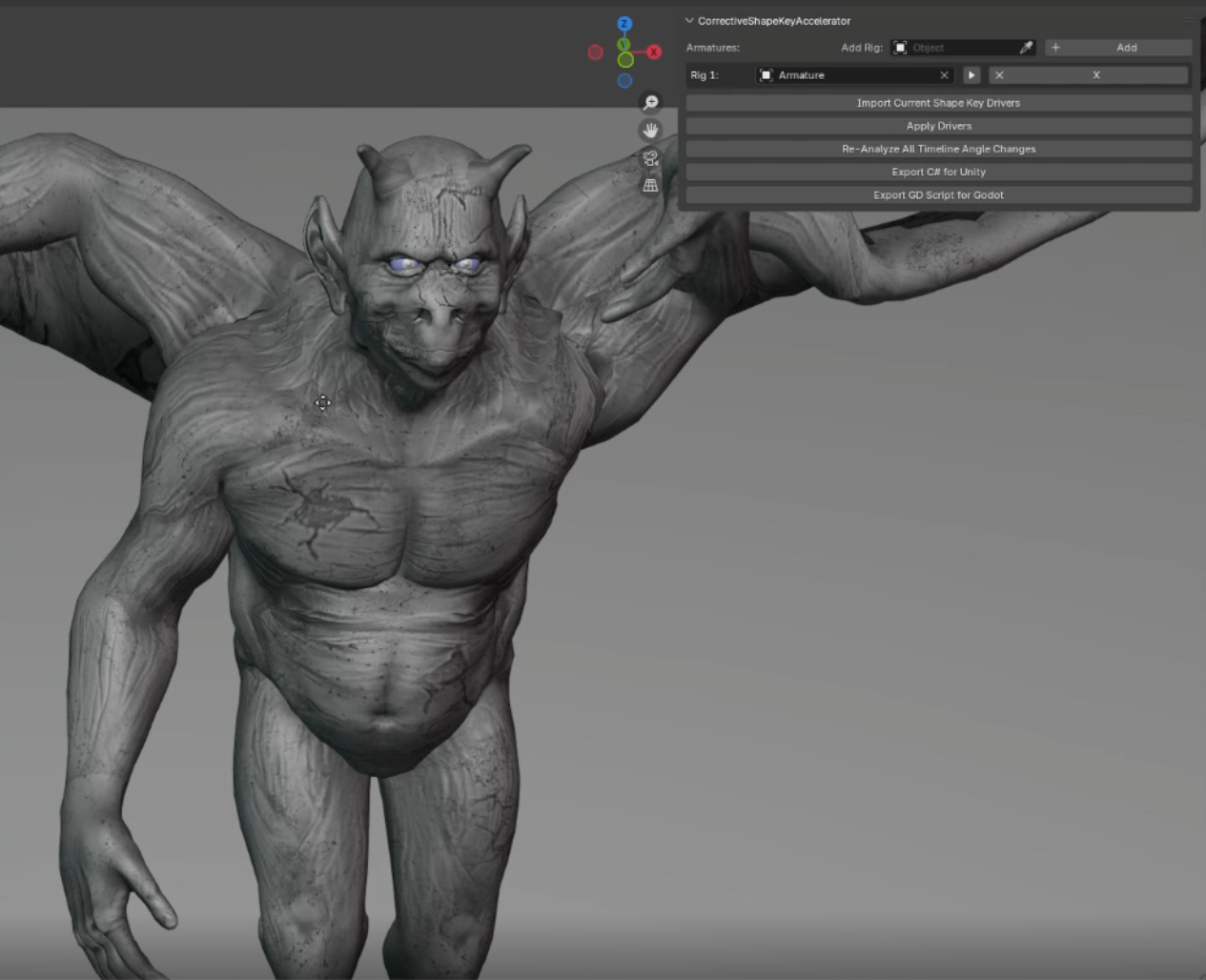Open the Rig 1 Armature selector
Screen dimensions: 1206x980
tap(848, 75)
